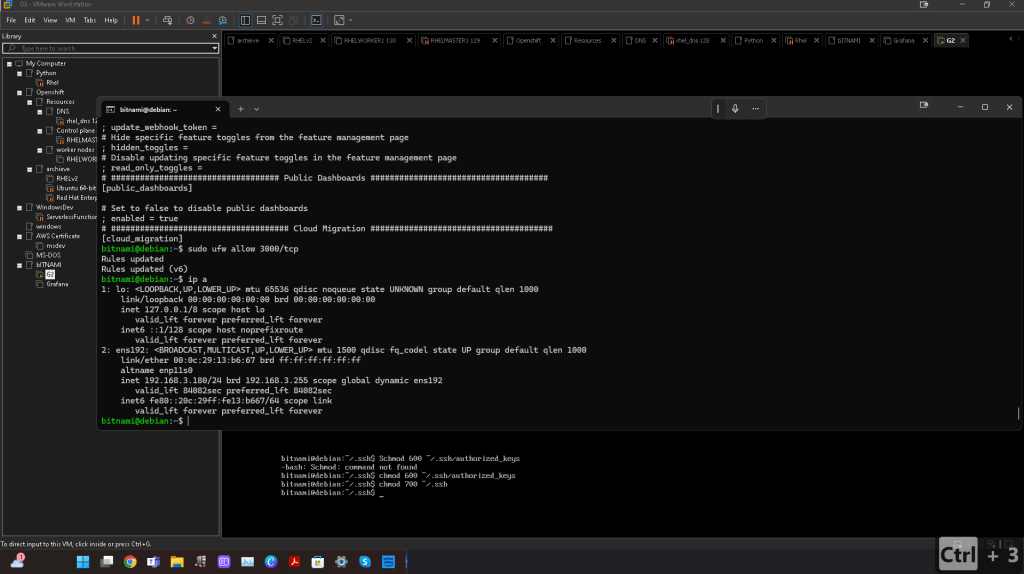Image resolution: width=1024 pixels, height=574 pixels.
Task: Open File Explorer from taskbar
Action: (x=177, y=562)
